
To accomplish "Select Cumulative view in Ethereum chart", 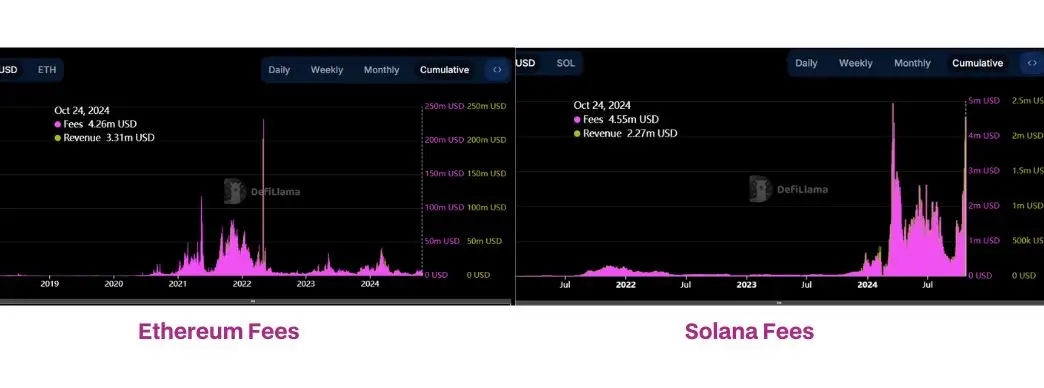I will click(444, 70).
